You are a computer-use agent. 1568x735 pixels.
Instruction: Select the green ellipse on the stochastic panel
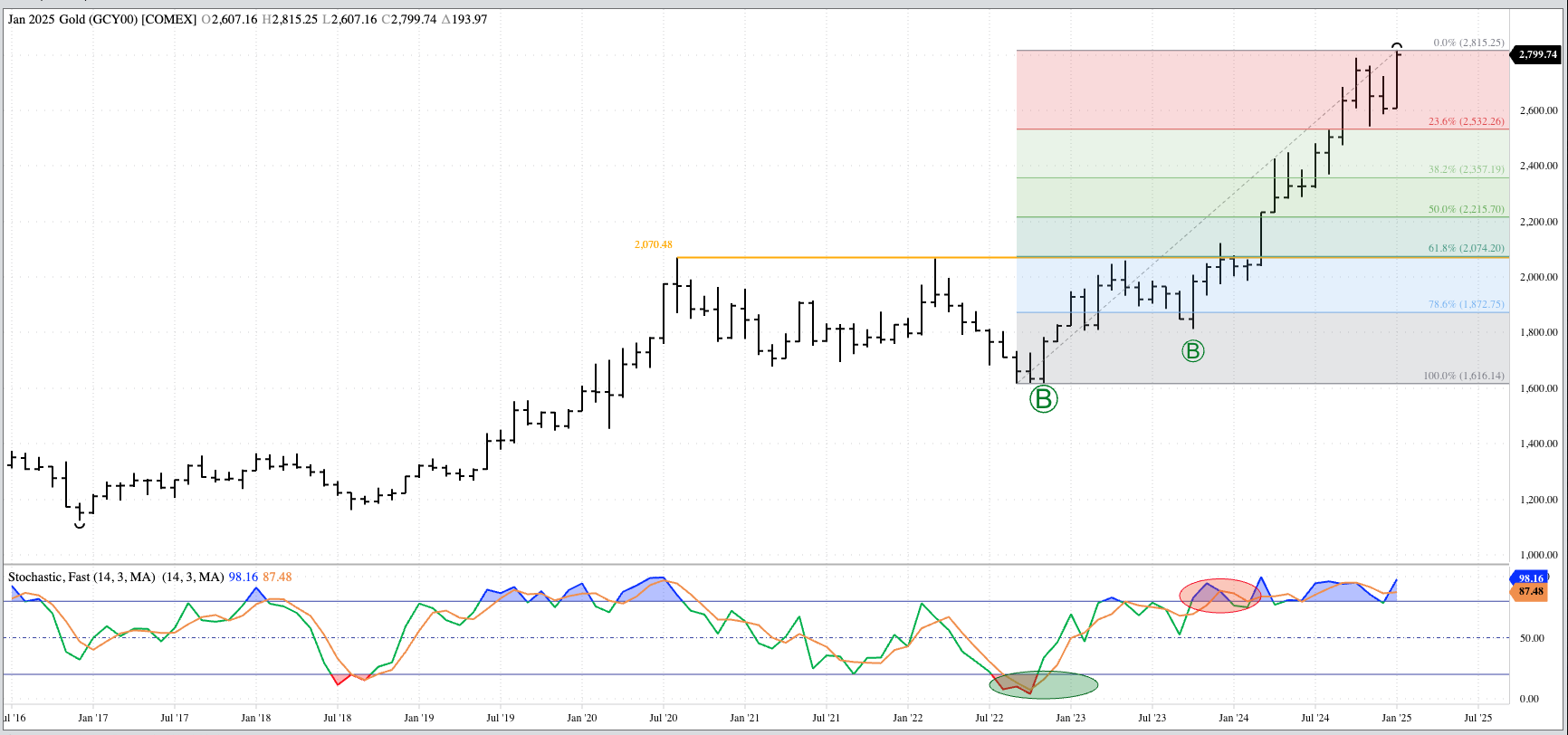(x=1043, y=685)
